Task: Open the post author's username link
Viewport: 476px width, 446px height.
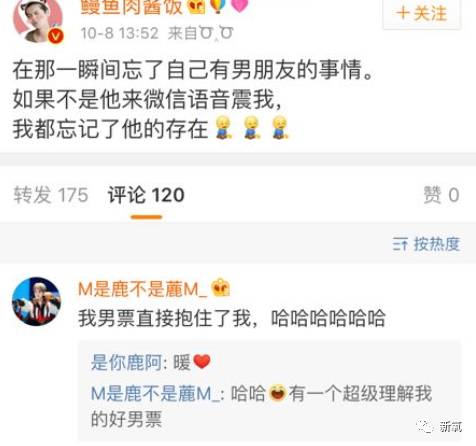Action: coord(131,7)
